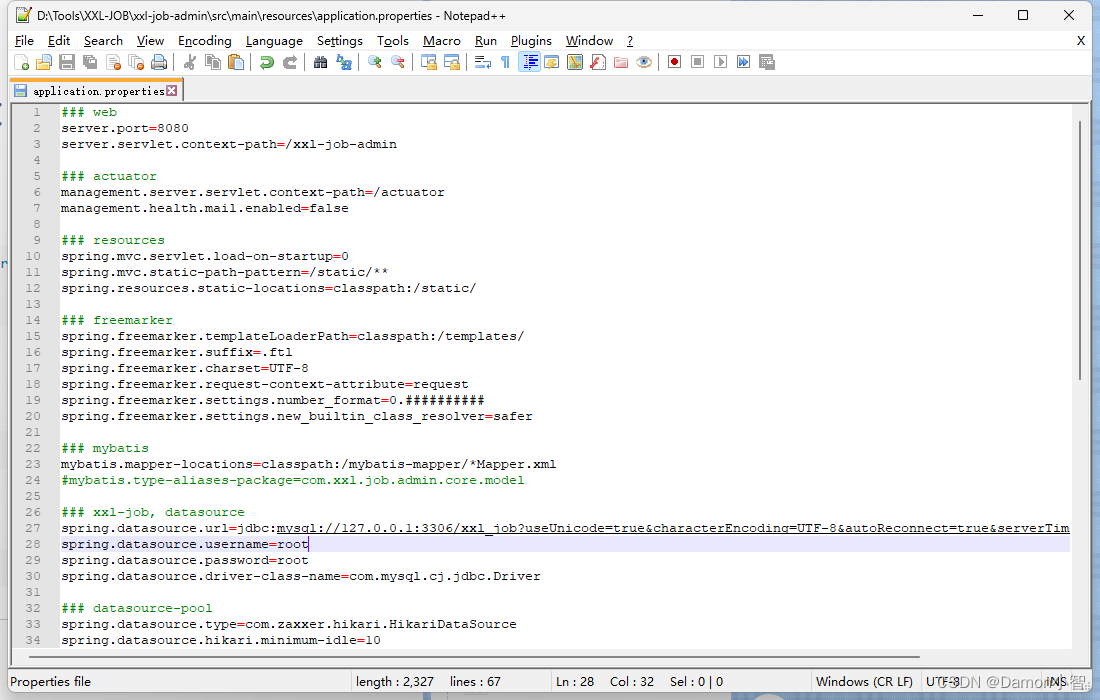Open the Language menu
Image resolution: width=1100 pixels, height=700 pixels.
pos(274,41)
